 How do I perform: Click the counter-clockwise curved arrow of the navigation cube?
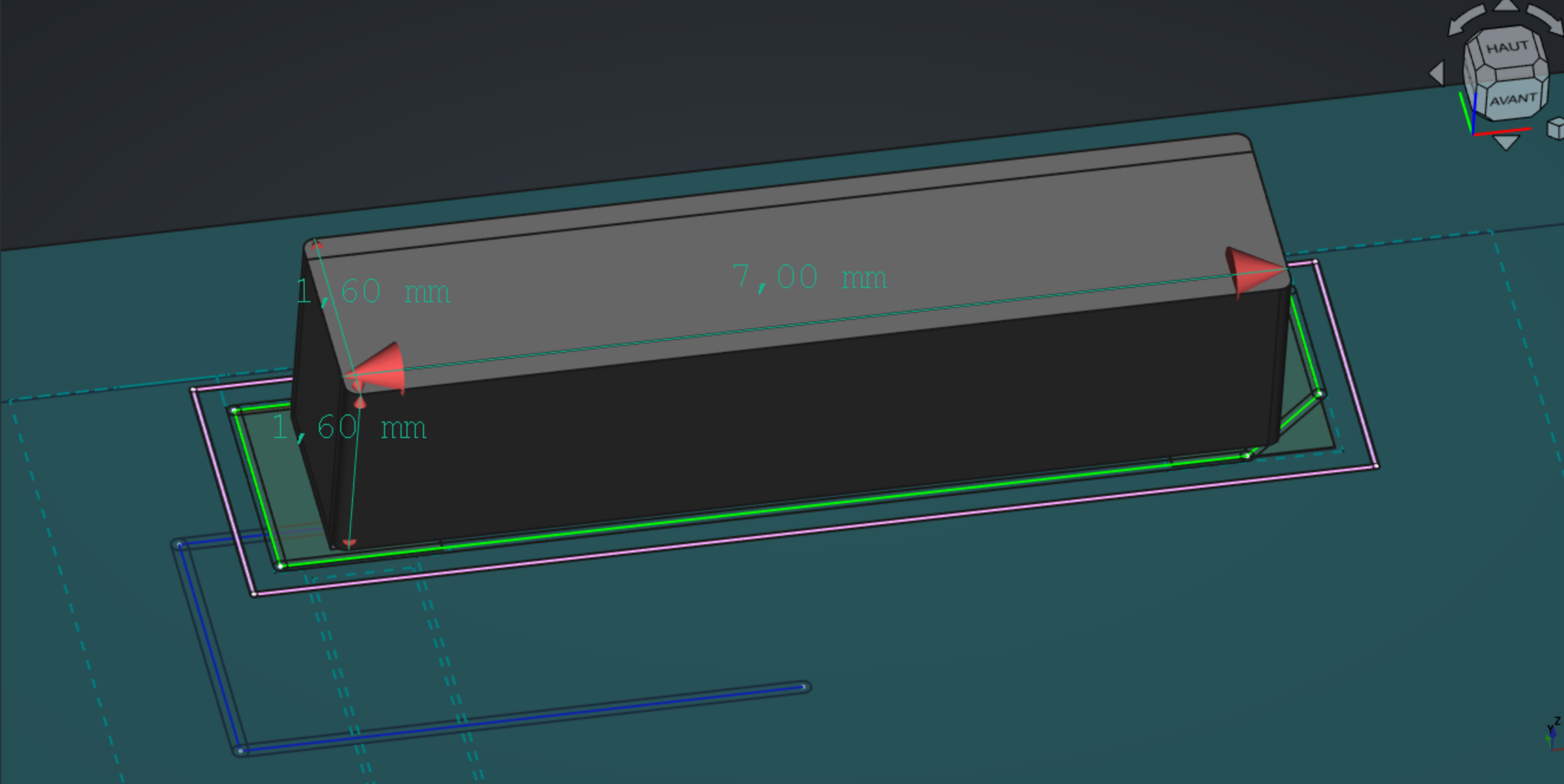pos(1466,20)
